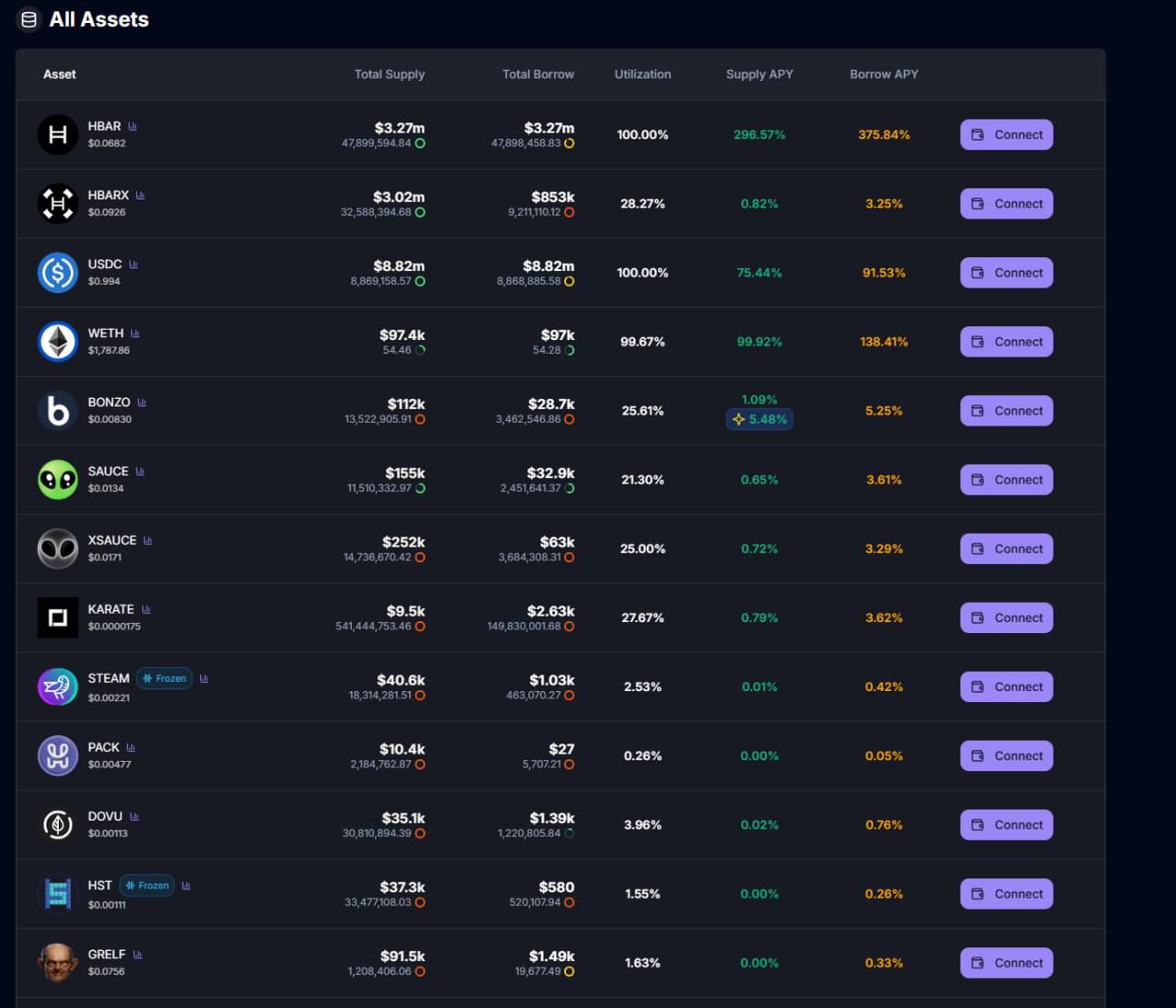Click the WETH token logo
The image size is (1176, 1008).
(57, 342)
